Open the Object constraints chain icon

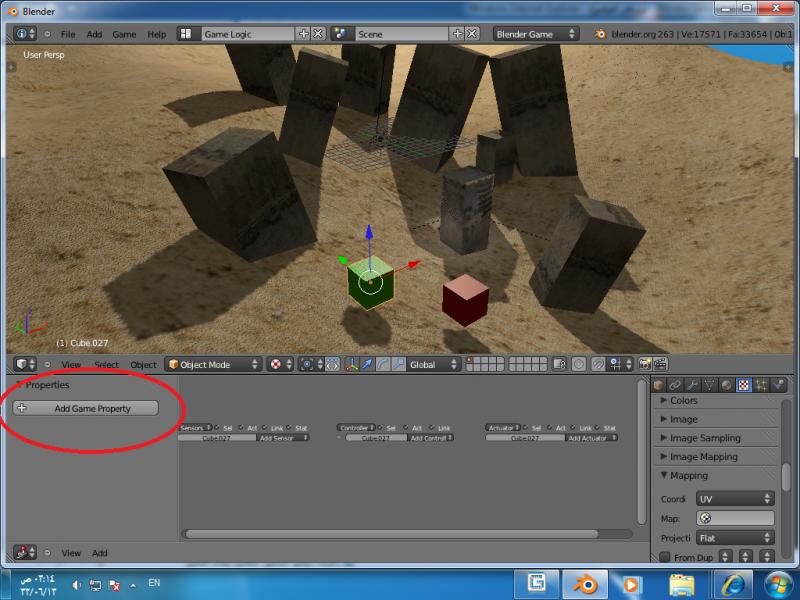[675, 385]
